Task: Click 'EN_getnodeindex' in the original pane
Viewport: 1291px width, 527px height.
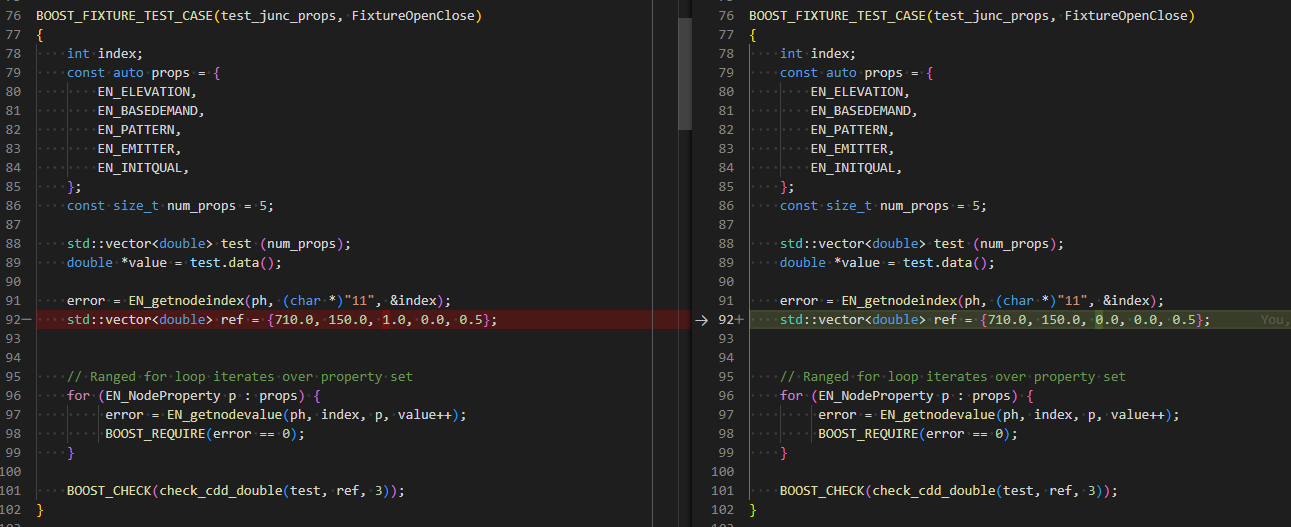Action: click(x=186, y=301)
